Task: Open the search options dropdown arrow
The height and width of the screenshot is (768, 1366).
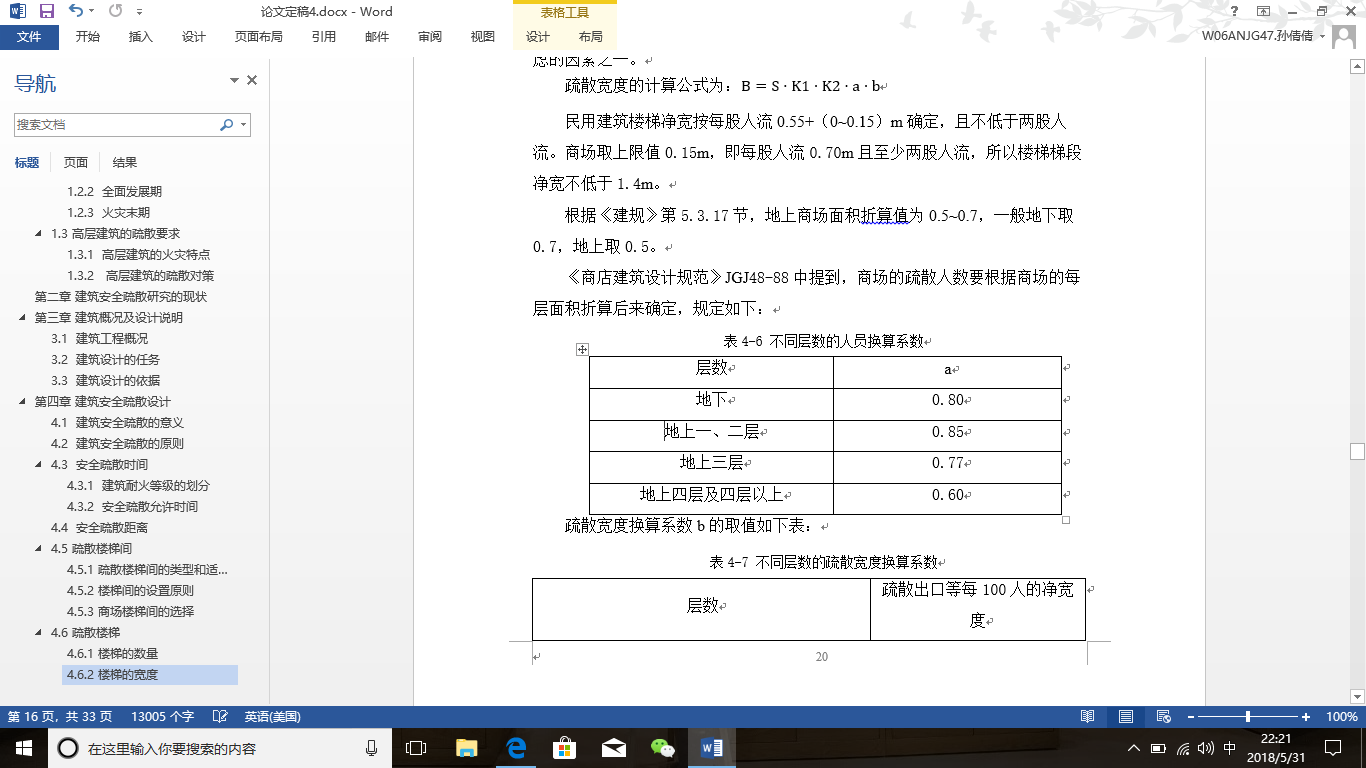Action: tap(244, 125)
